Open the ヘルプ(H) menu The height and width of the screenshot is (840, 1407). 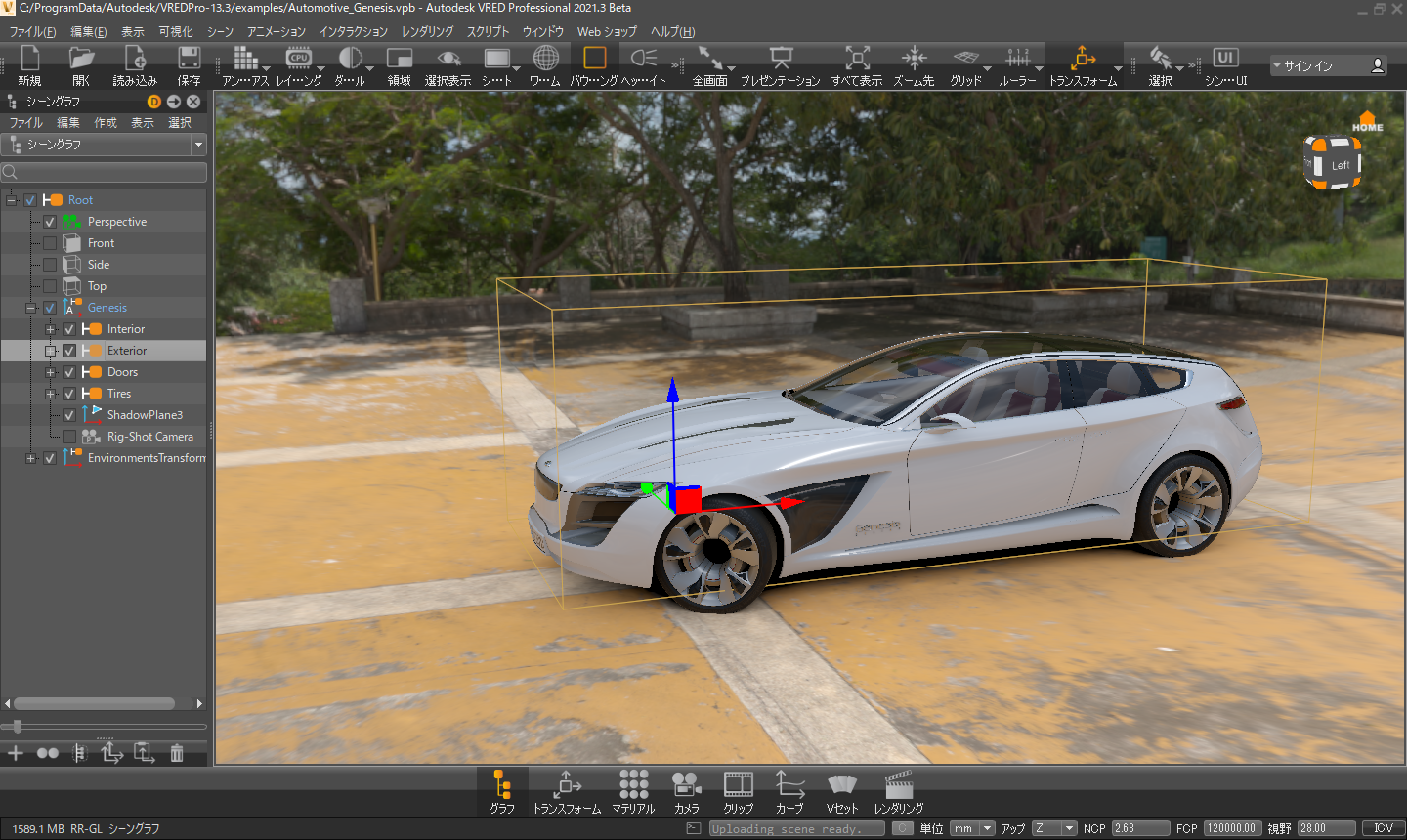click(x=673, y=32)
